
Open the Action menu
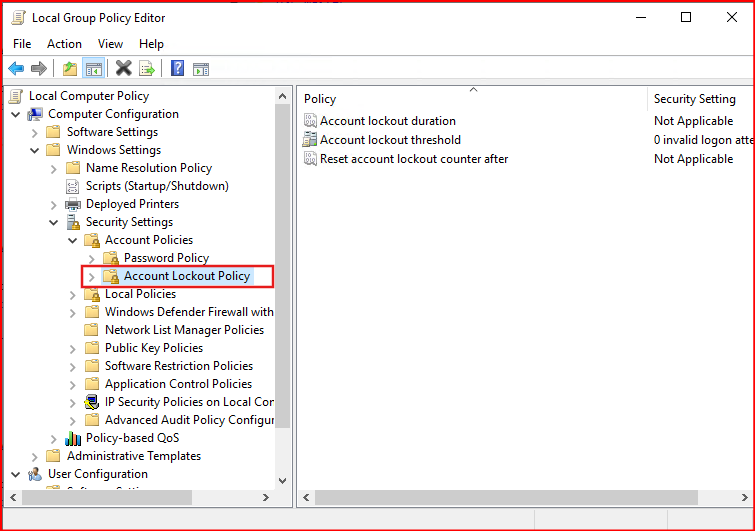pos(64,44)
